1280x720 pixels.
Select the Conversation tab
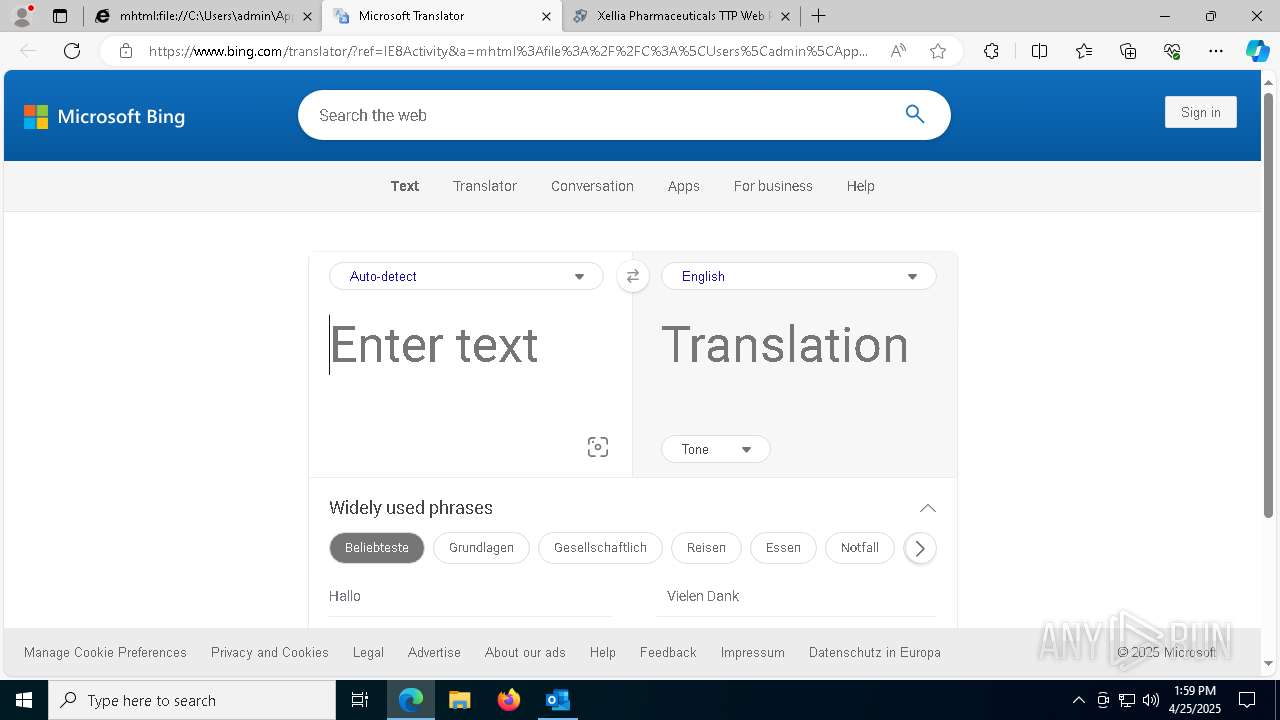pyautogui.click(x=592, y=186)
